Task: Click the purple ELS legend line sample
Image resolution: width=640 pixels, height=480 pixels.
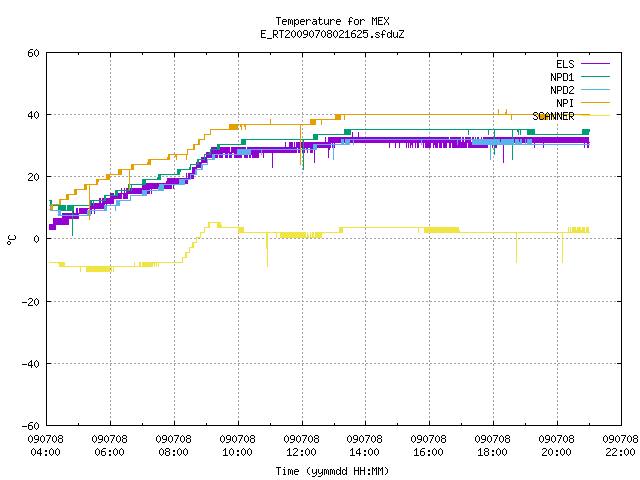Action: point(595,64)
